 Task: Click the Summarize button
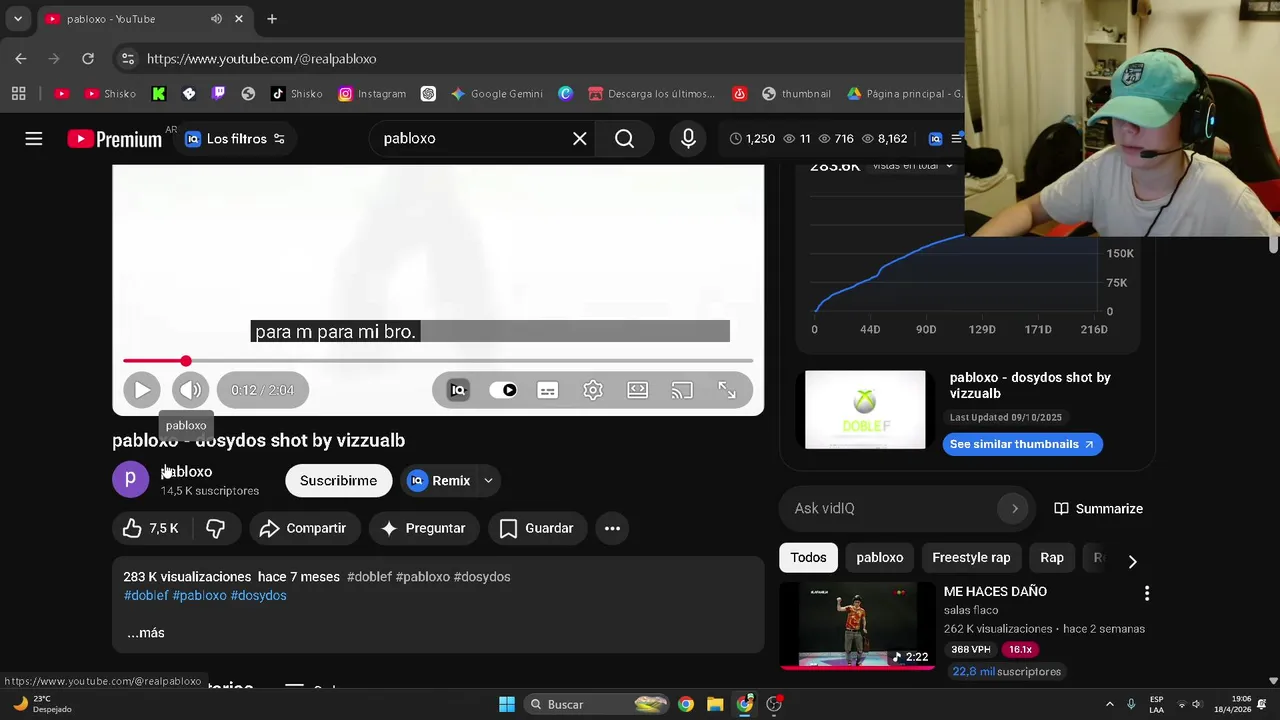pyautogui.click(x=1098, y=509)
